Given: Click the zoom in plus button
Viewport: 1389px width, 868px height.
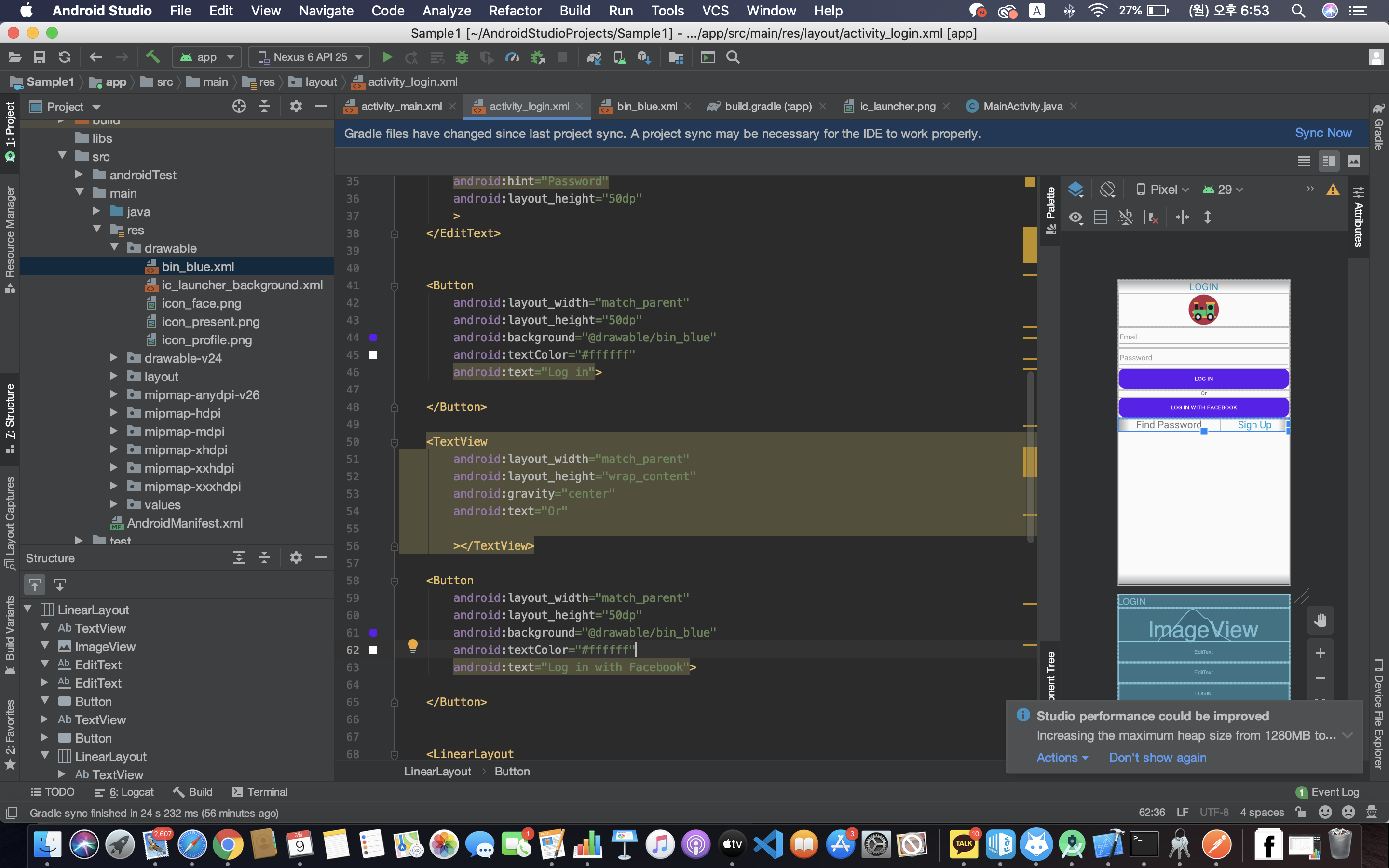Looking at the screenshot, I should (1320, 653).
